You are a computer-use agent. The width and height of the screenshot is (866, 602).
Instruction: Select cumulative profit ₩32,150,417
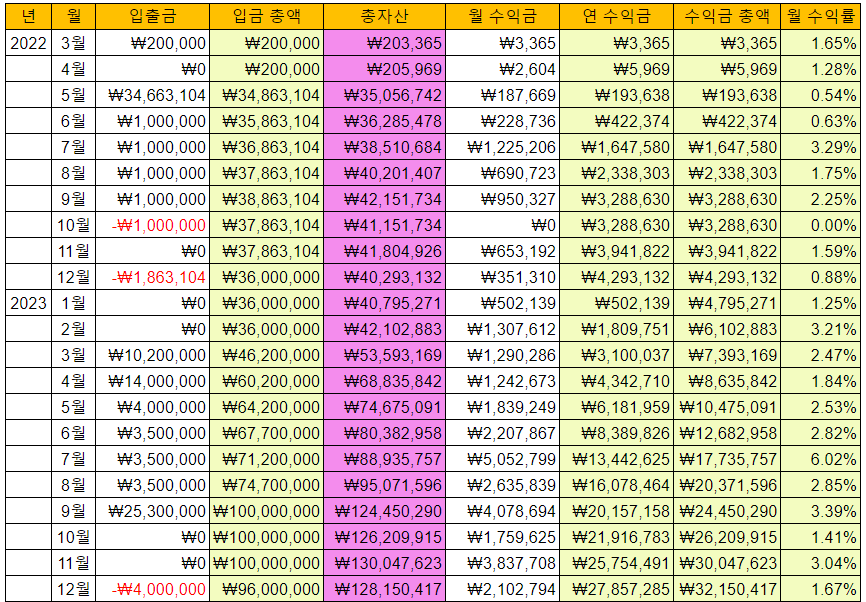tap(727, 589)
